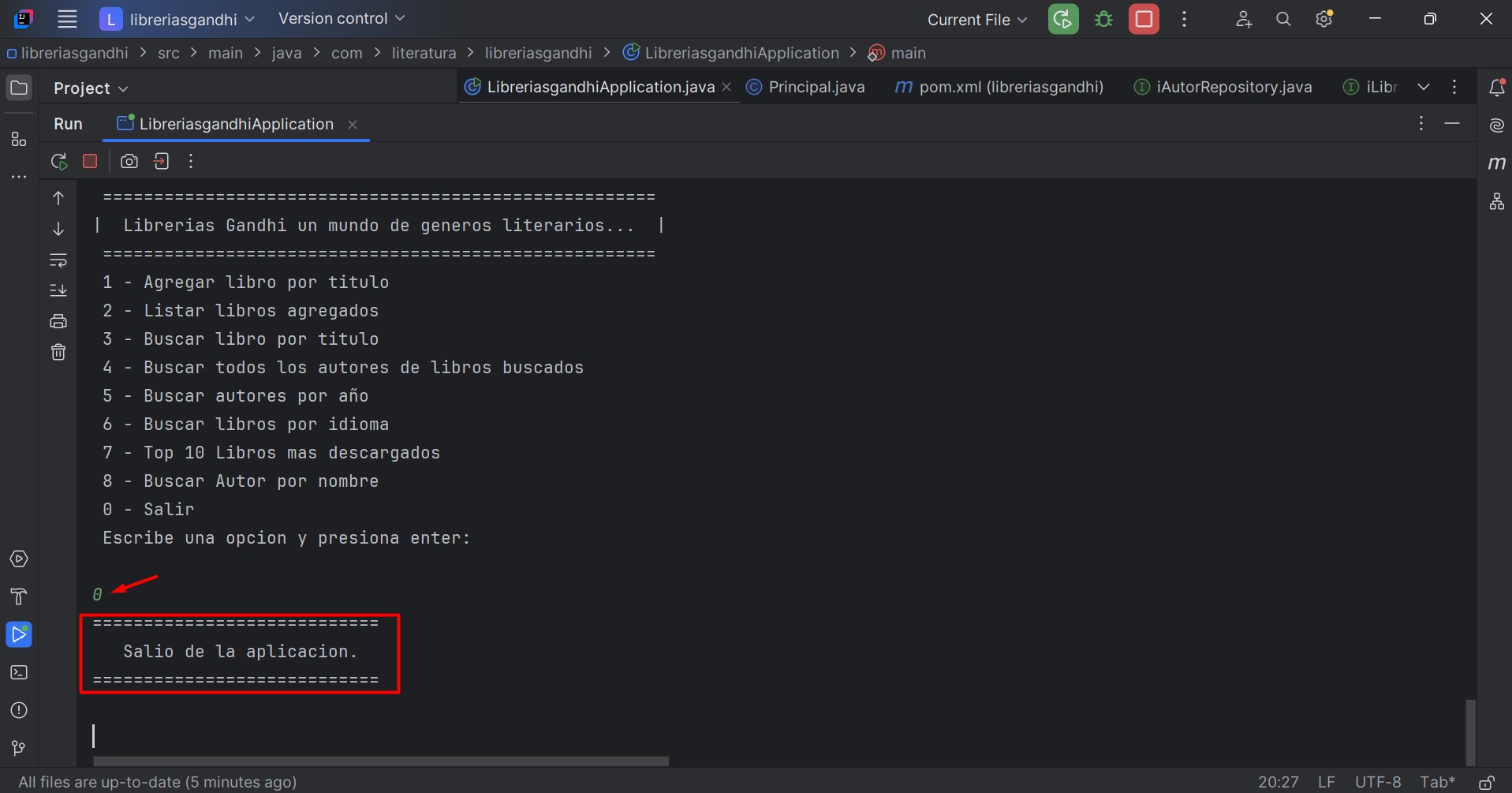Open Notifications bell icon
The height and width of the screenshot is (793, 1512).
1496,88
